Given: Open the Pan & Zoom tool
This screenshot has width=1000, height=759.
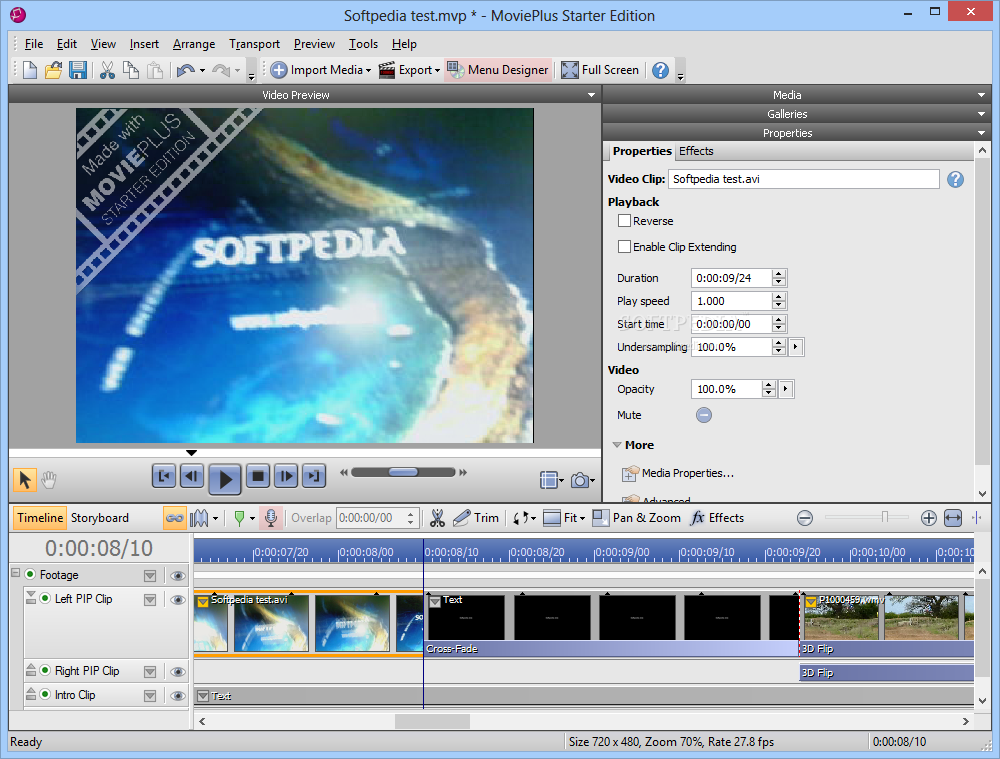Looking at the screenshot, I should pyautogui.click(x=636, y=518).
